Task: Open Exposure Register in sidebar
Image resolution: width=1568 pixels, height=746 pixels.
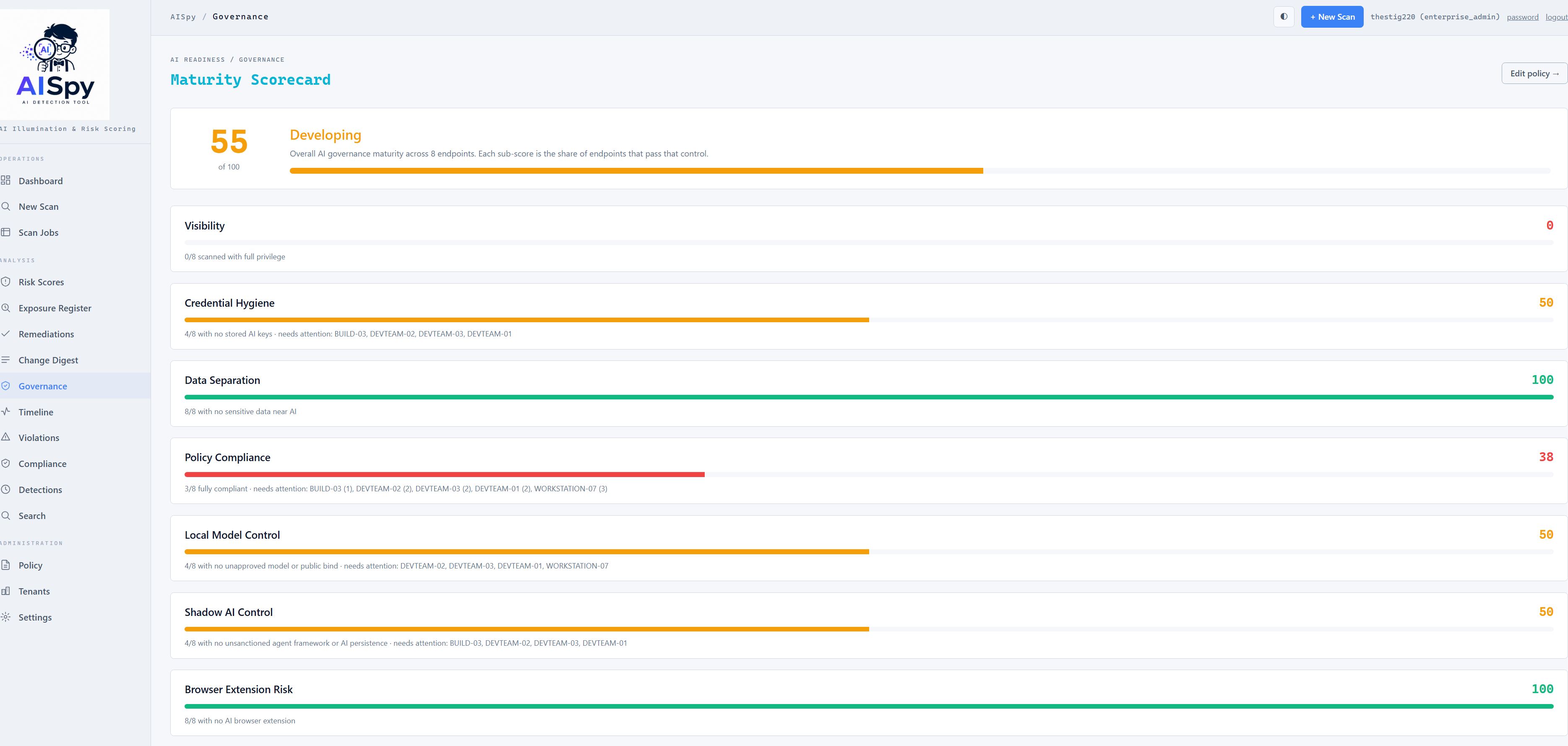Action: tap(76, 308)
